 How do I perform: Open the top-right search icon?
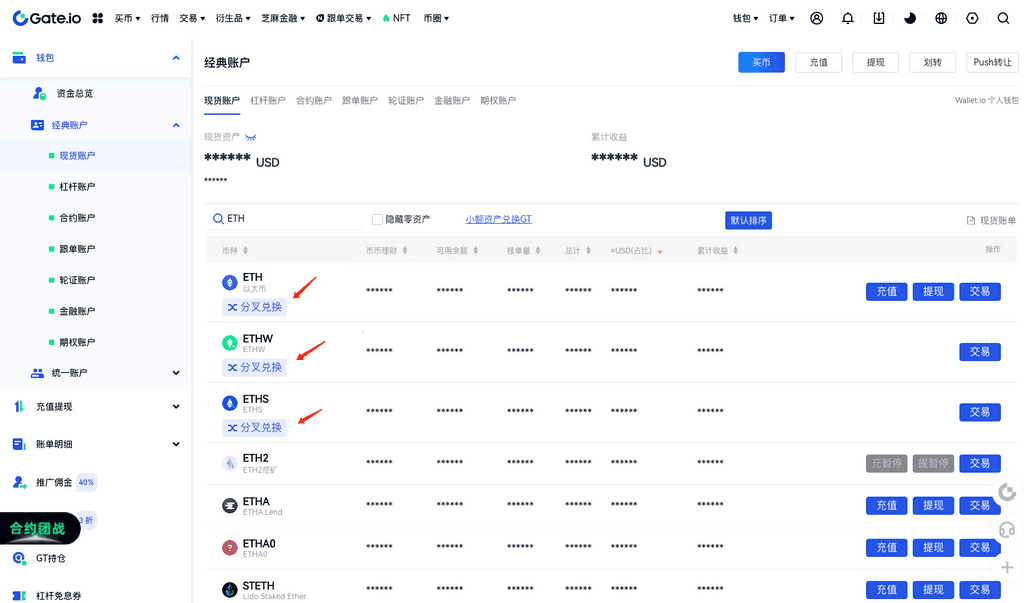(1004, 18)
